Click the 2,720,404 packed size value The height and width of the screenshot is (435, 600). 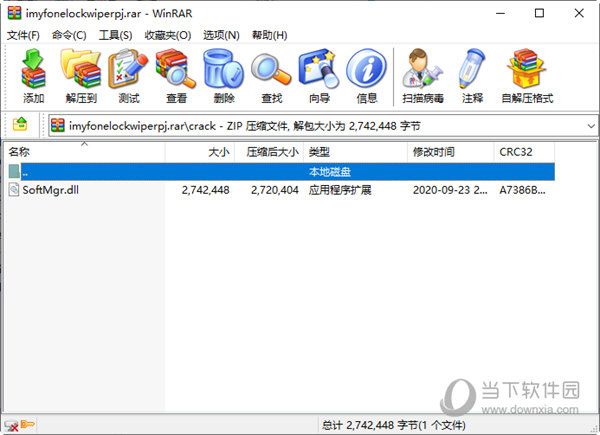[x=275, y=190]
